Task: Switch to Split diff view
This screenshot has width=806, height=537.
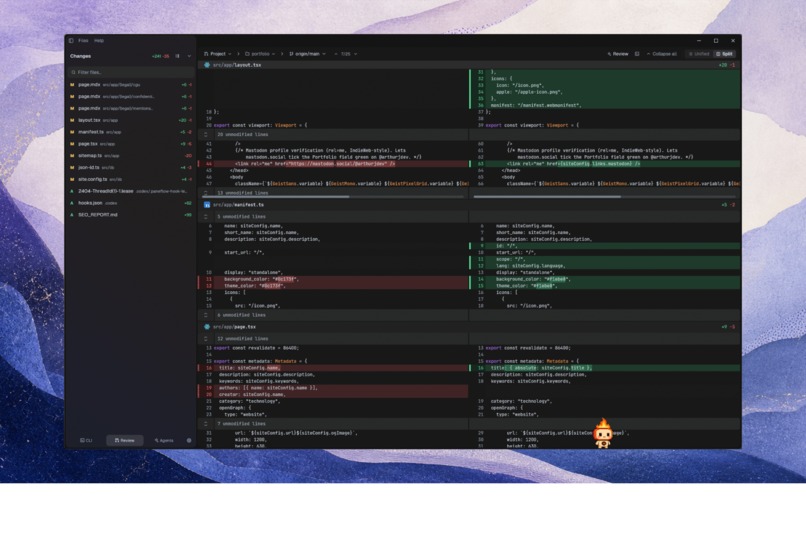Action: (724, 54)
